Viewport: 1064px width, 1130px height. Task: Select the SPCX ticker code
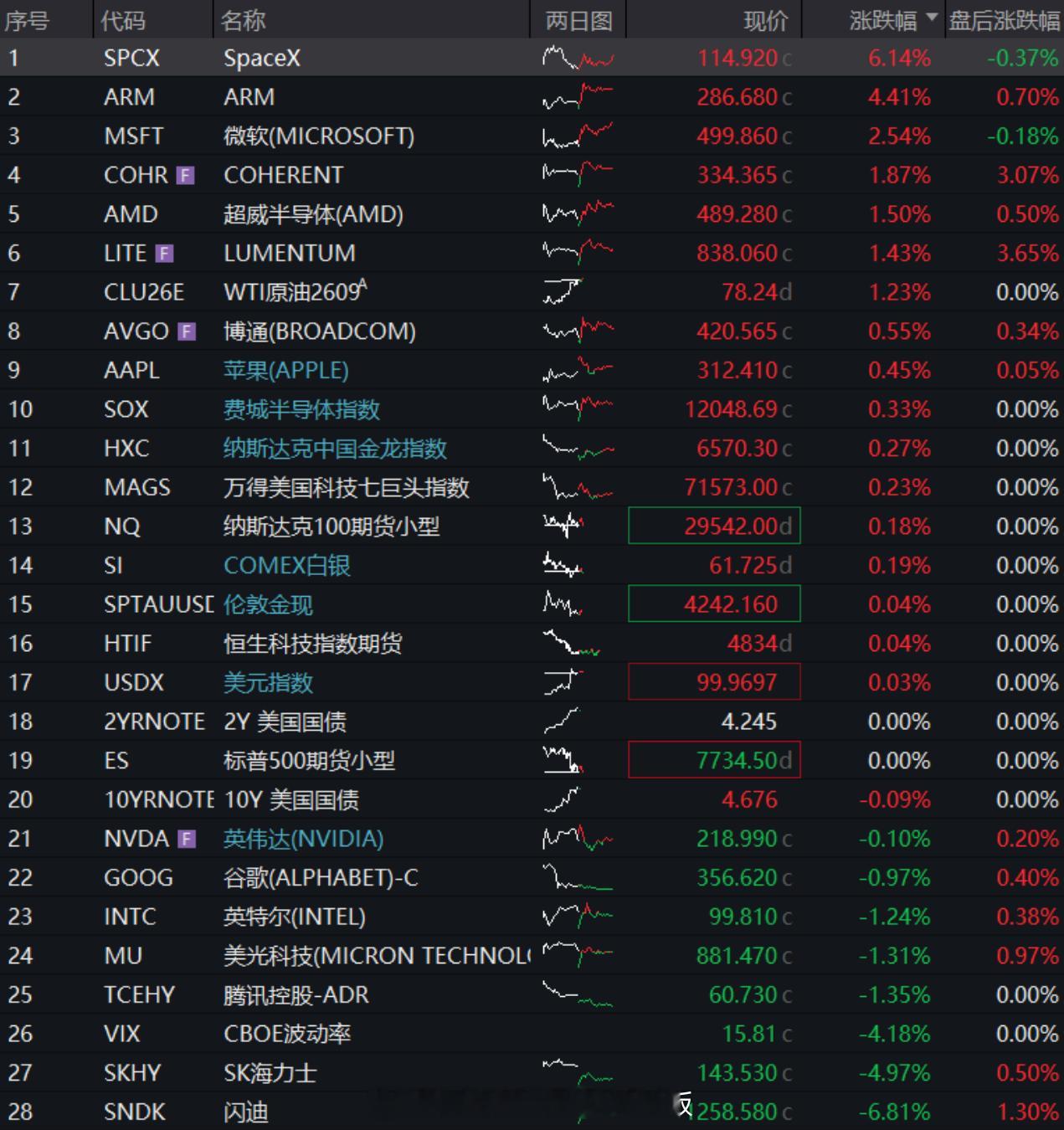(131, 58)
